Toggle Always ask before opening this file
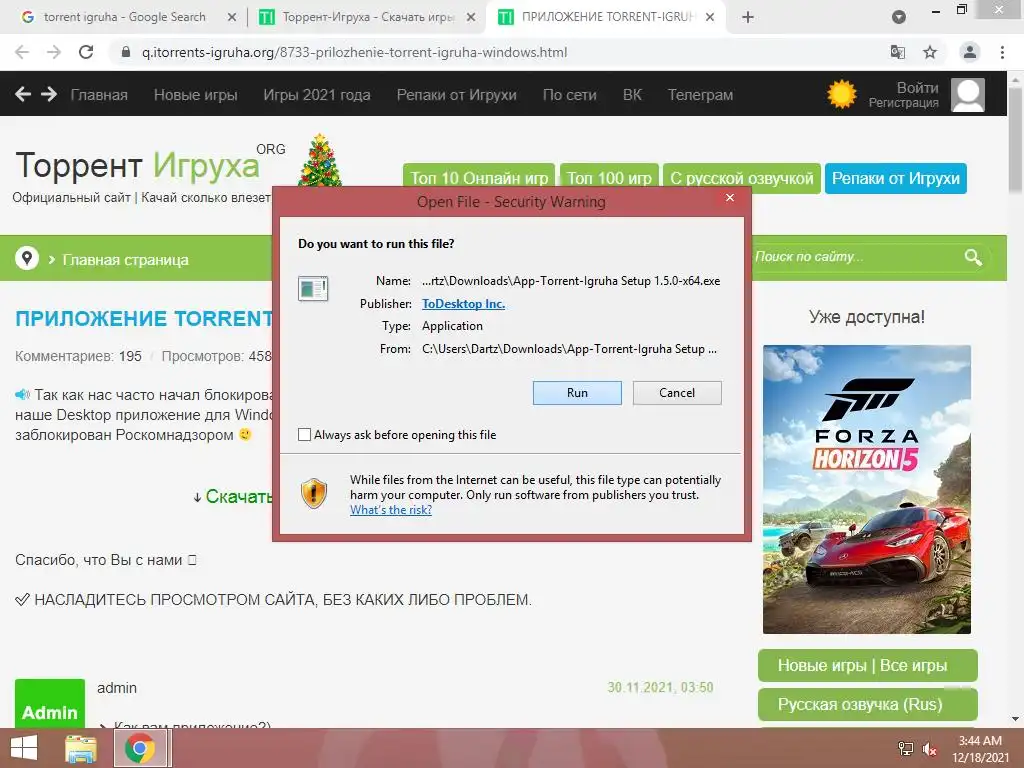Viewport: 1024px width, 768px height. (304, 434)
